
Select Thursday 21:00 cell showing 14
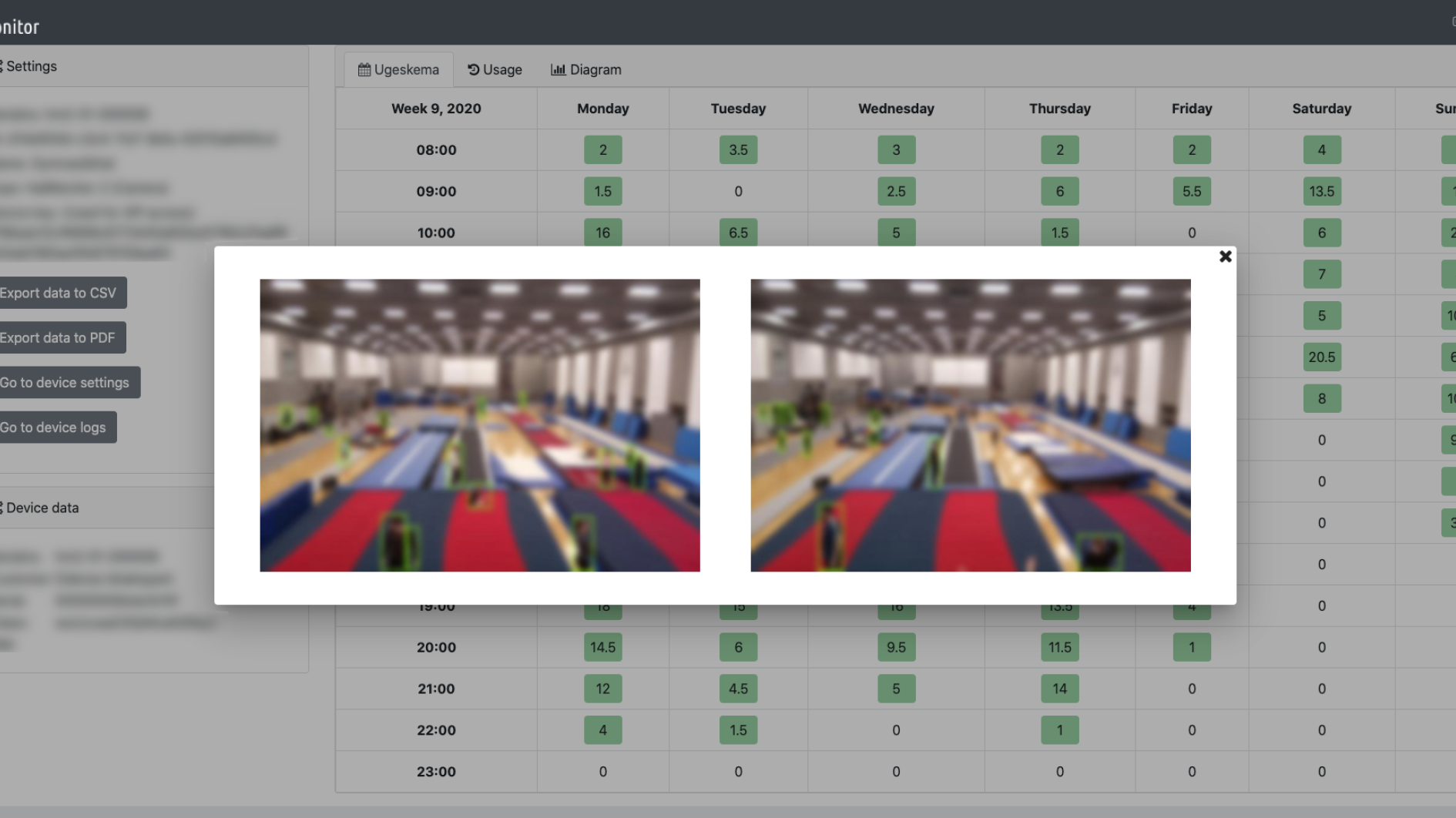[1059, 689]
